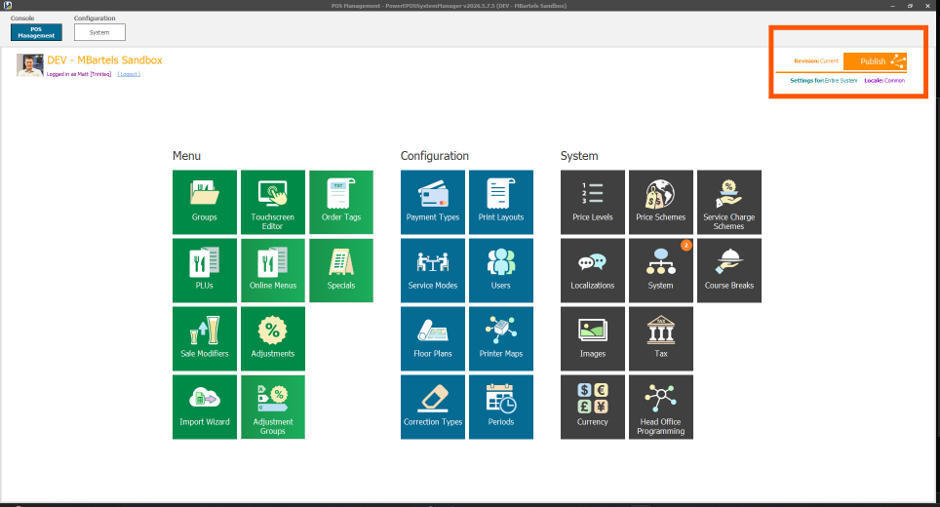Click the Locale: Common label
Screen dimensions: 940x507
pyautogui.click(x=884, y=80)
